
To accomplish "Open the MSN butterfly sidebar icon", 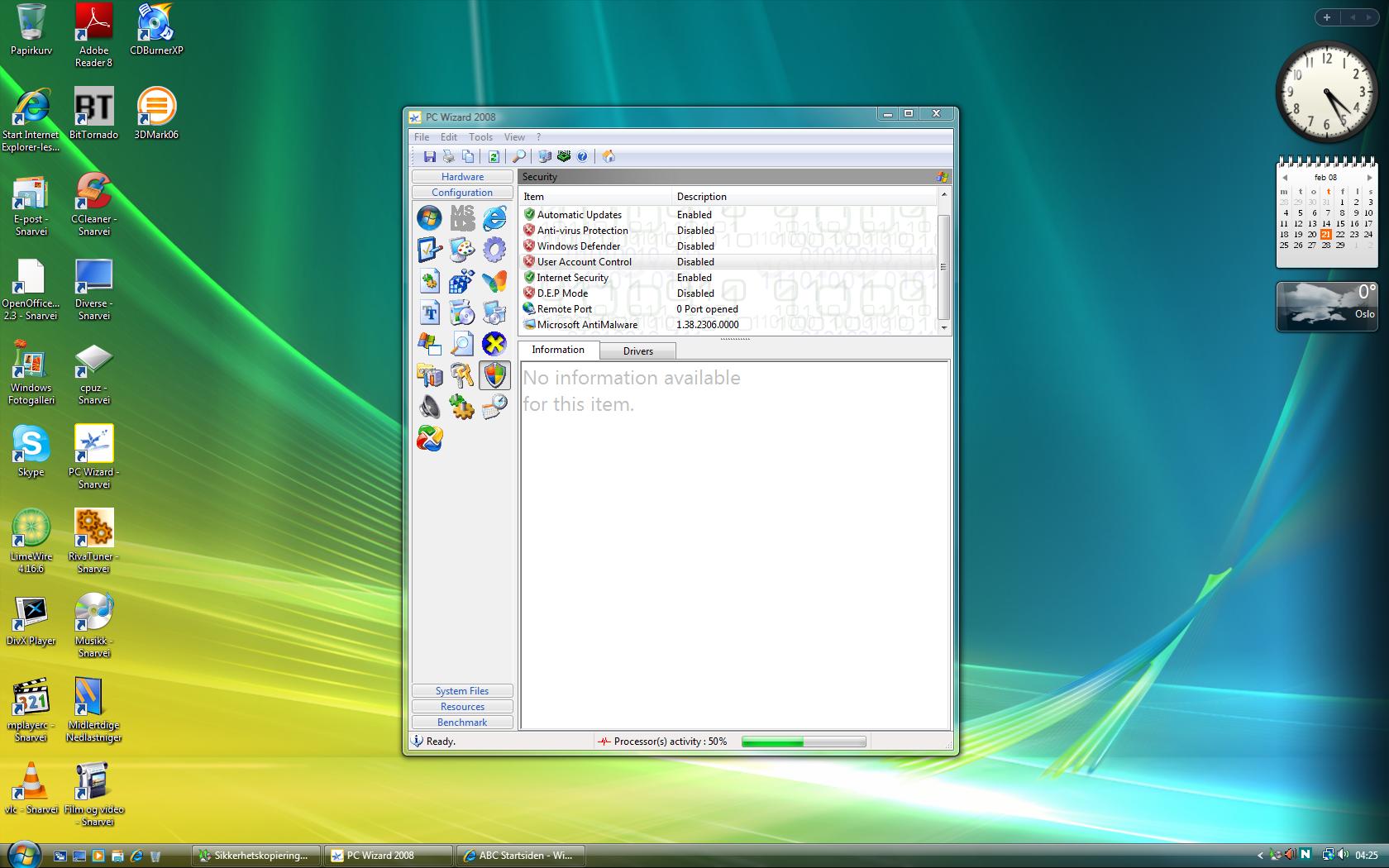I will coord(494,282).
